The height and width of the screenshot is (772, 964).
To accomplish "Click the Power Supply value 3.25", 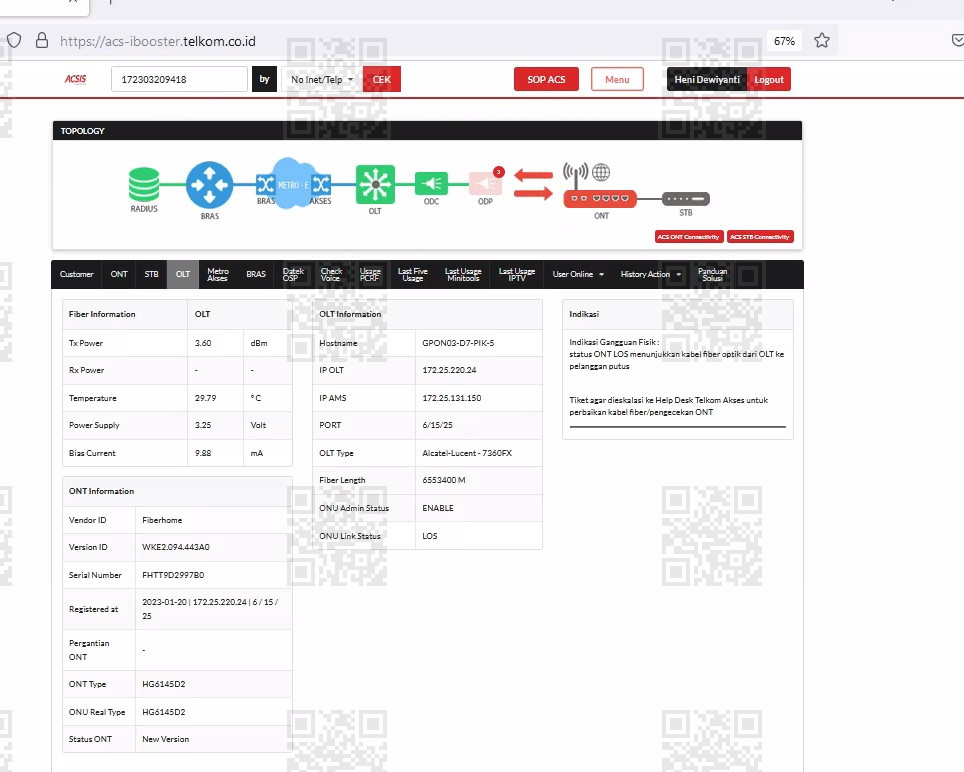I will click(x=203, y=425).
